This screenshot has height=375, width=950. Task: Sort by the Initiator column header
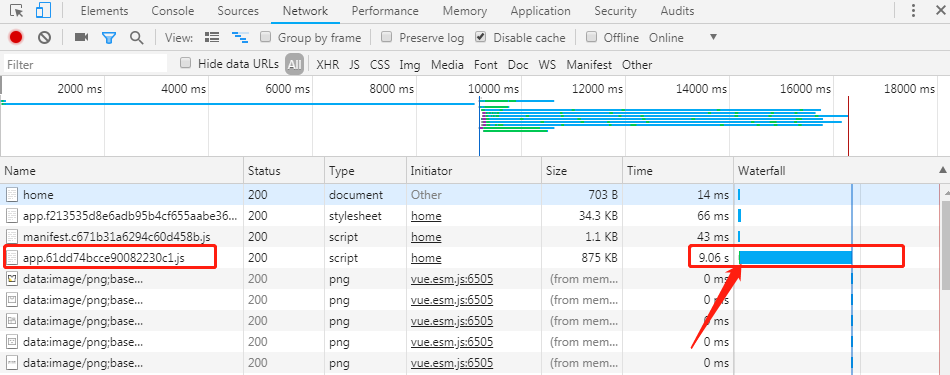[x=474, y=171]
